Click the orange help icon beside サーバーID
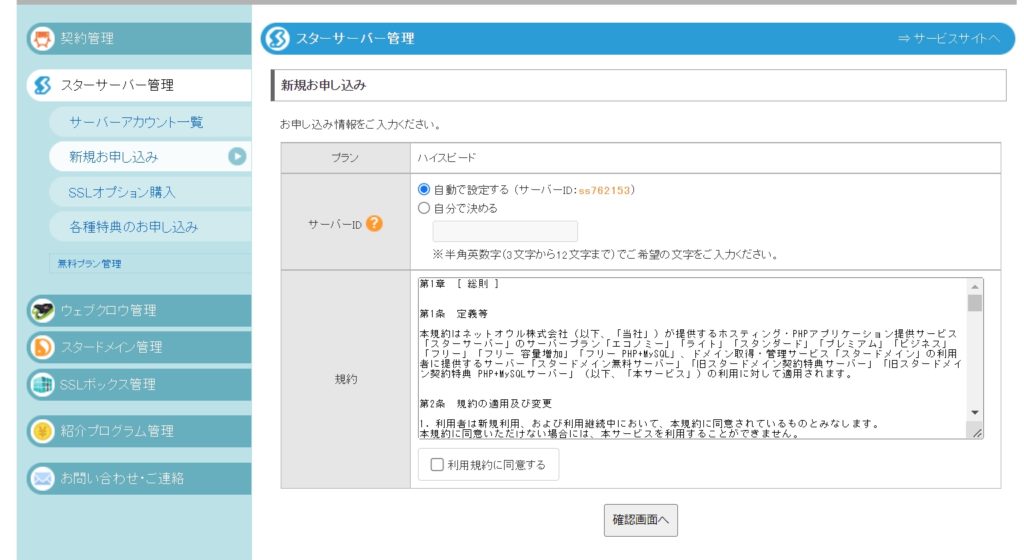Viewport: 1024px width, 560px height. click(x=375, y=223)
